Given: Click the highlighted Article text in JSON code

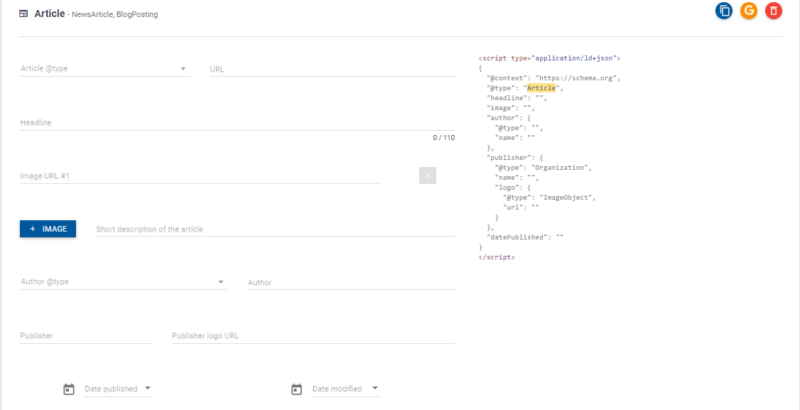Looking at the screenshot, I should (541, 88).
